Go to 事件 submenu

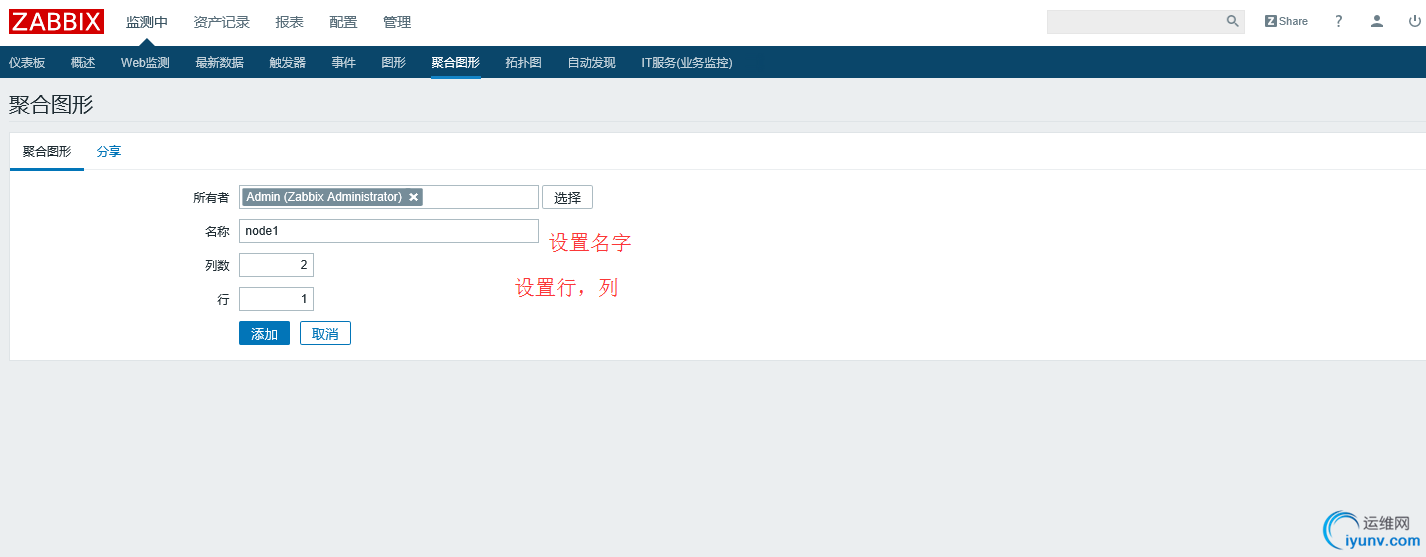point(344,62)
